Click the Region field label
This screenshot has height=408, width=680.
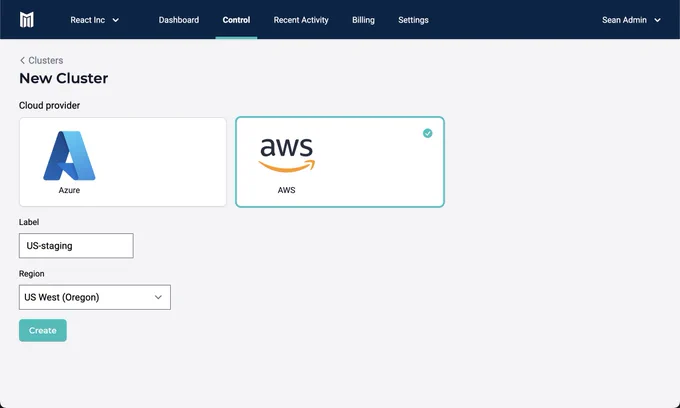pyautogui.click(x=32, y=274)
